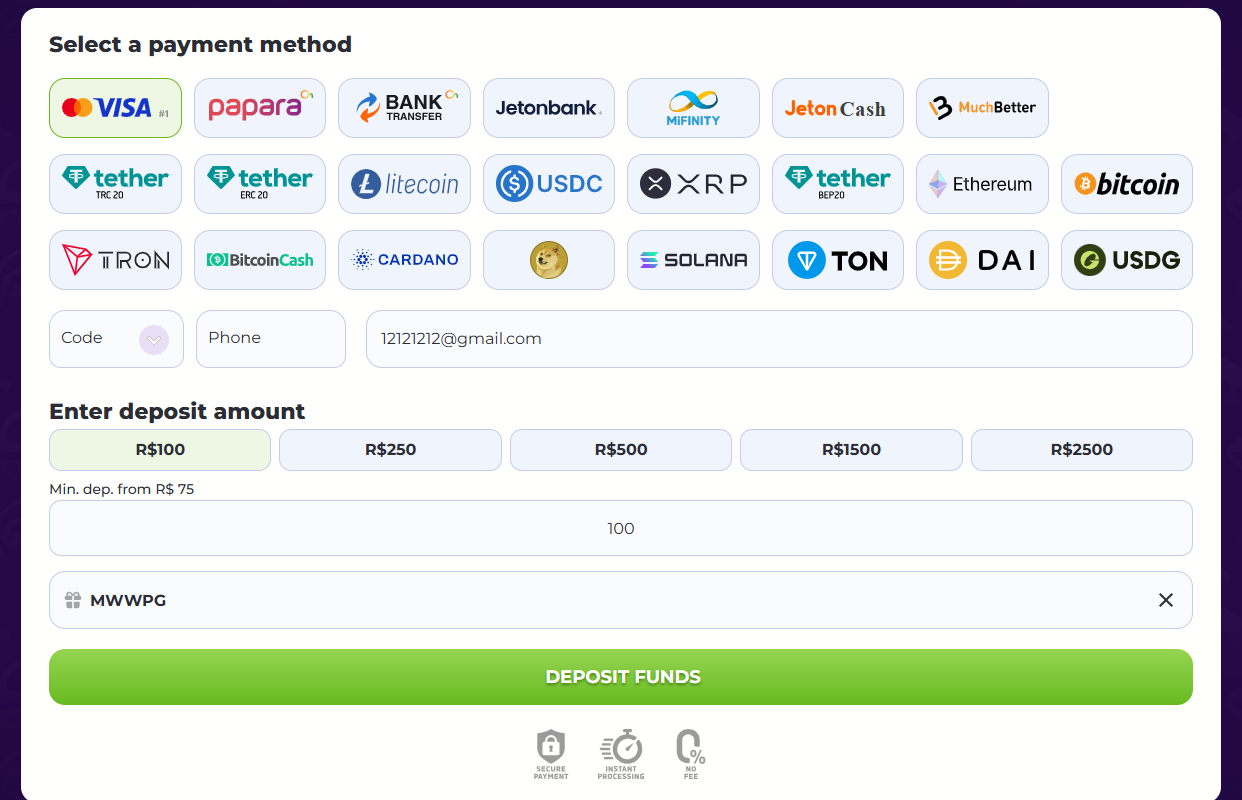The width and height of the screenshot is (1242, 800).
Task: Select Tether TRC 20 payment option
Action: [x=115, y=184]
